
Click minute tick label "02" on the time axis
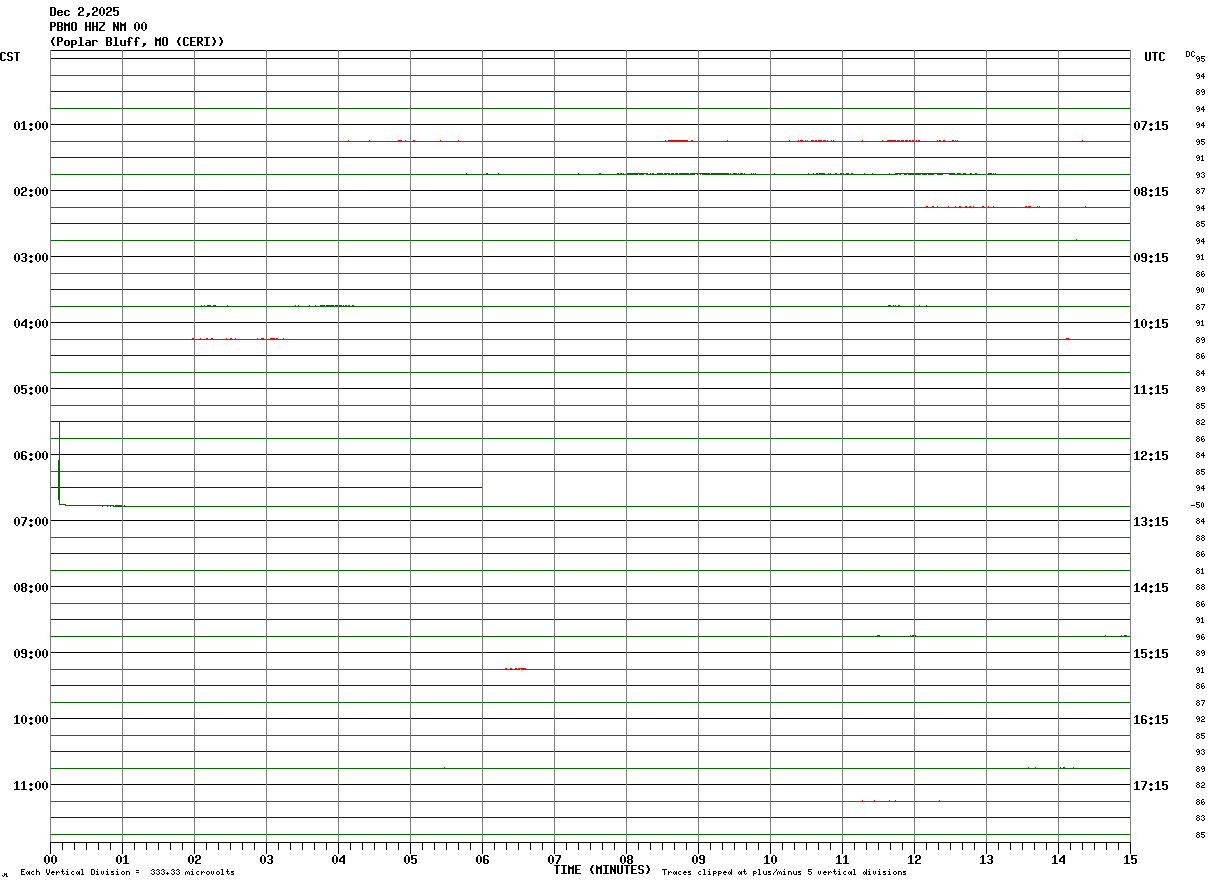pos(195,859)
